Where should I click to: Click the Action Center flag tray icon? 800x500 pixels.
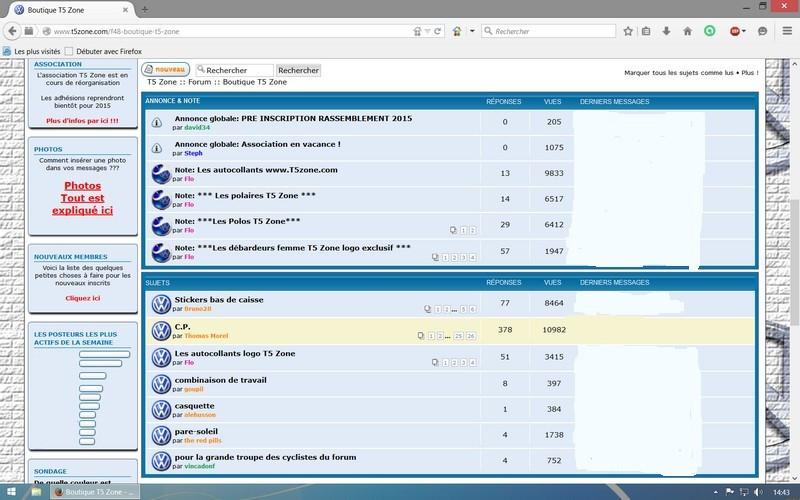(x=730, y=492)
